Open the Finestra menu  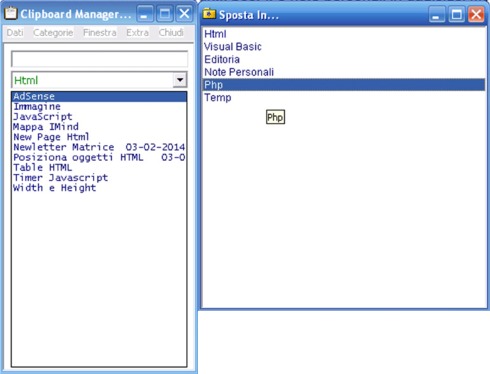tap(100, 33)
